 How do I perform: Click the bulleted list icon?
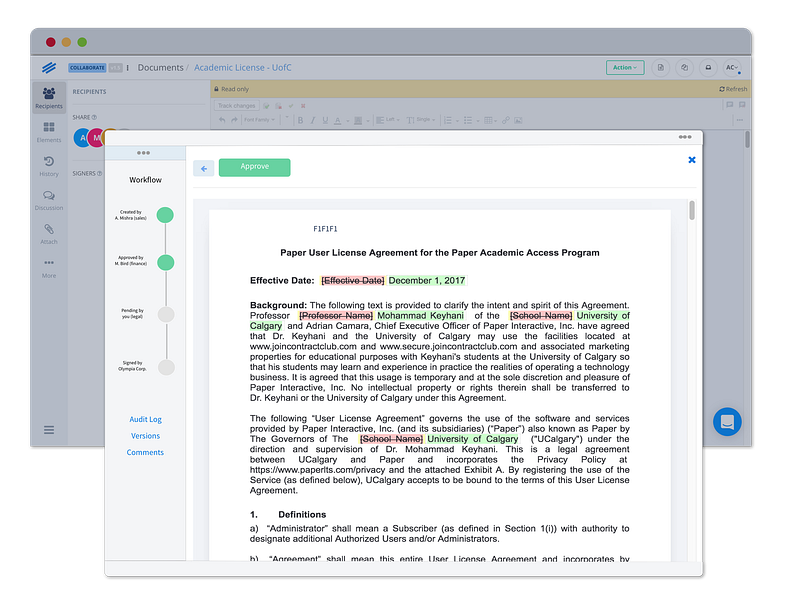[x=468, y=121]
